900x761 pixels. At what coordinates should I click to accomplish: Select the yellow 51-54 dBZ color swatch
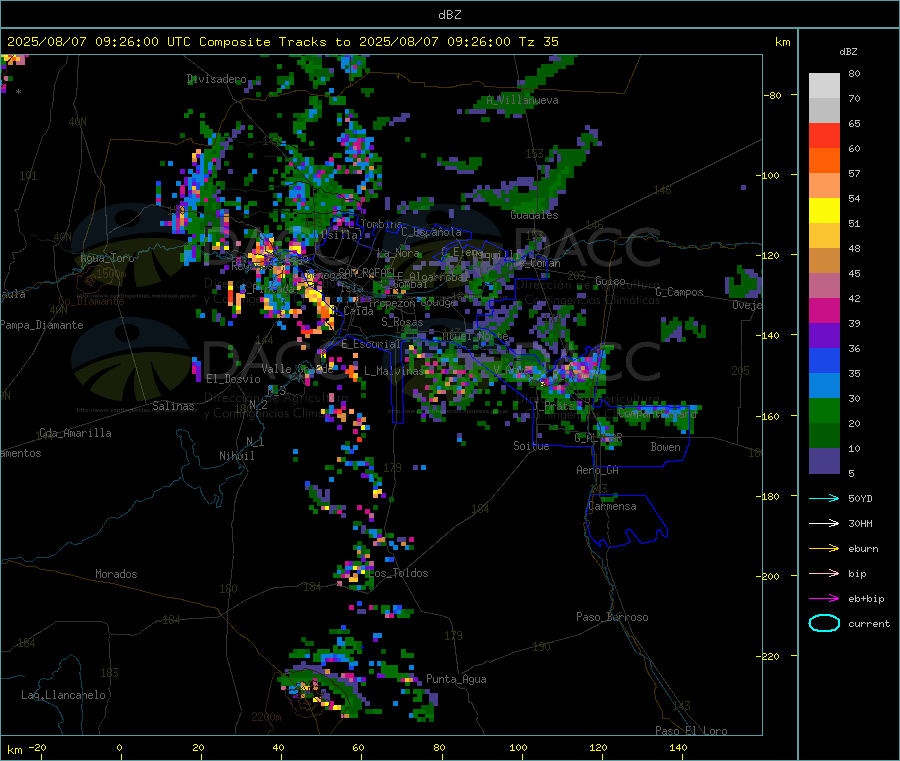(824, 211)
